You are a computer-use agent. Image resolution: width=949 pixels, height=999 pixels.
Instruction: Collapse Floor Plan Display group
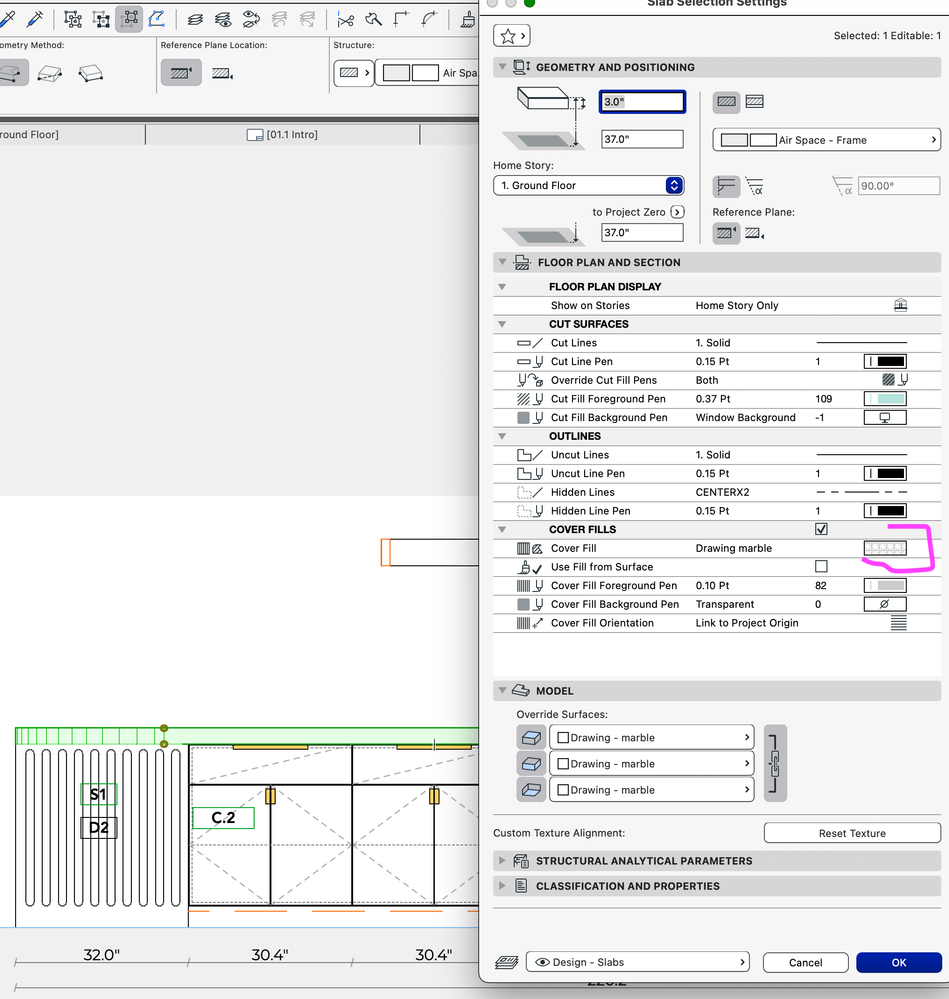tap(503, 287)
